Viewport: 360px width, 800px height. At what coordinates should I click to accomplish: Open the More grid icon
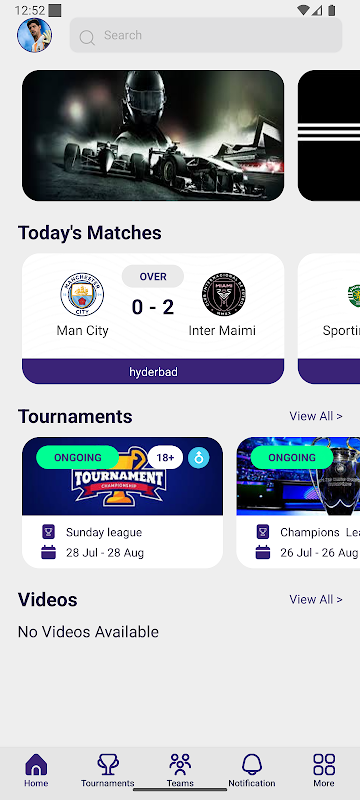(324, 764)
